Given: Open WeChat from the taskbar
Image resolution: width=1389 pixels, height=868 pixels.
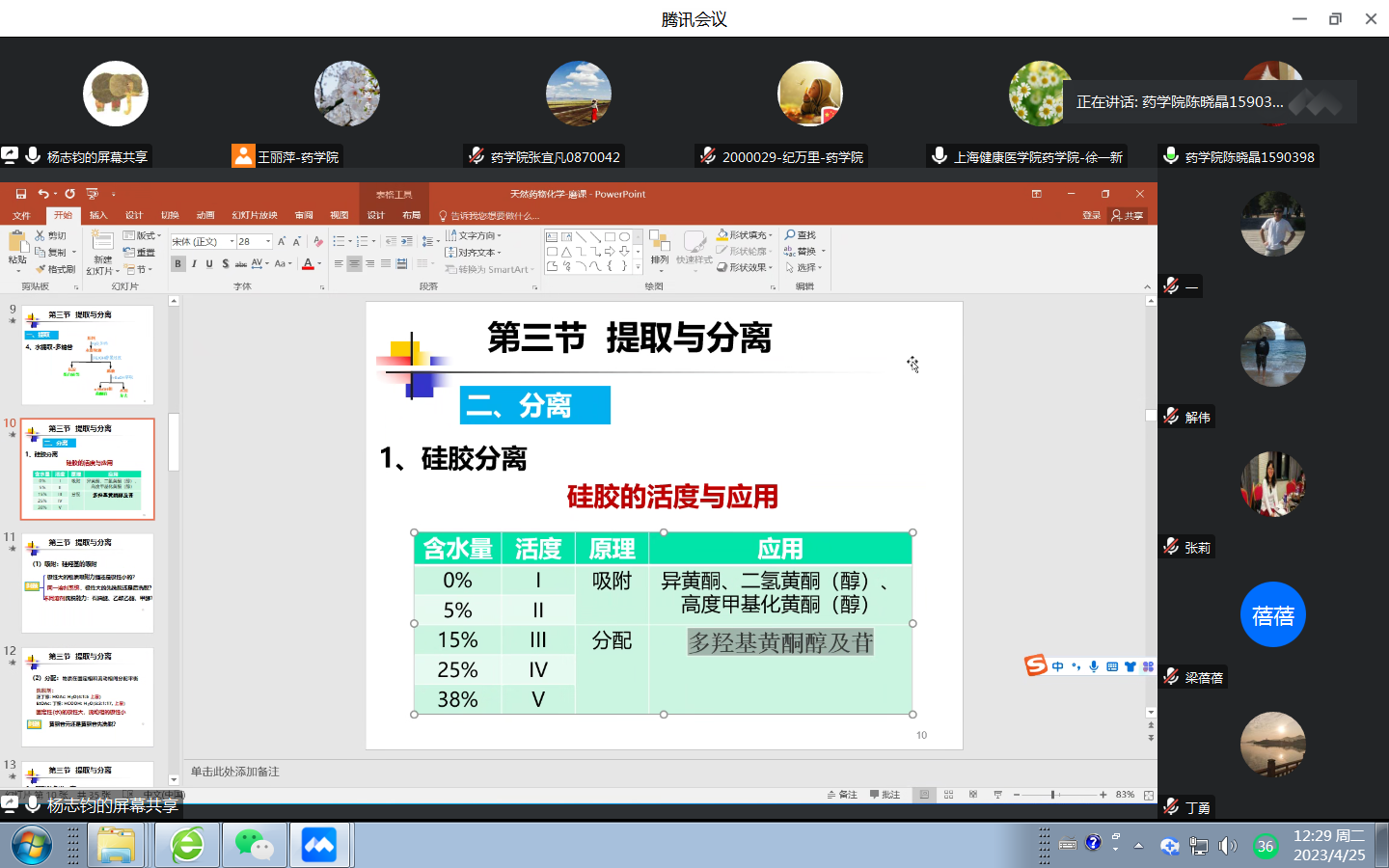Looking at the screenshot, I should coord(254,846).
